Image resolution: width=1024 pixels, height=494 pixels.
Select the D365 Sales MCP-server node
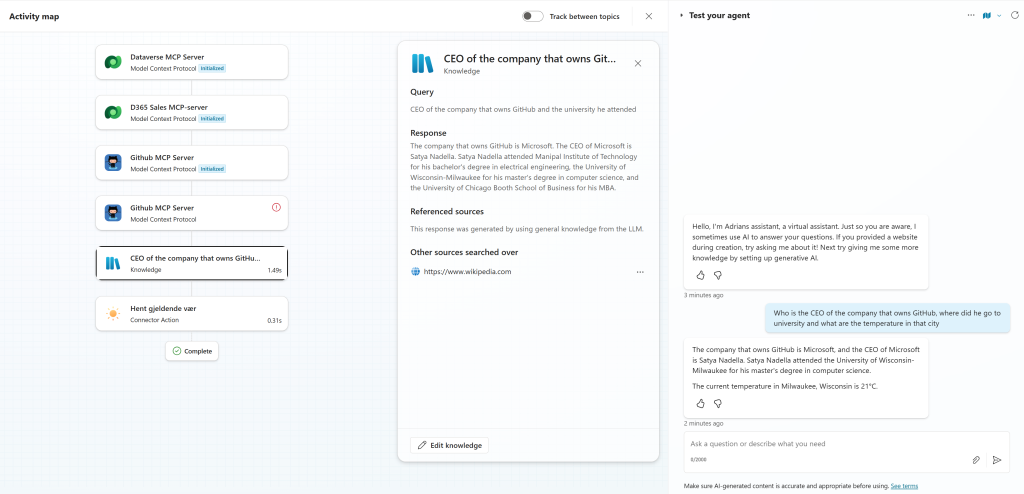click(x=191, y=112)
